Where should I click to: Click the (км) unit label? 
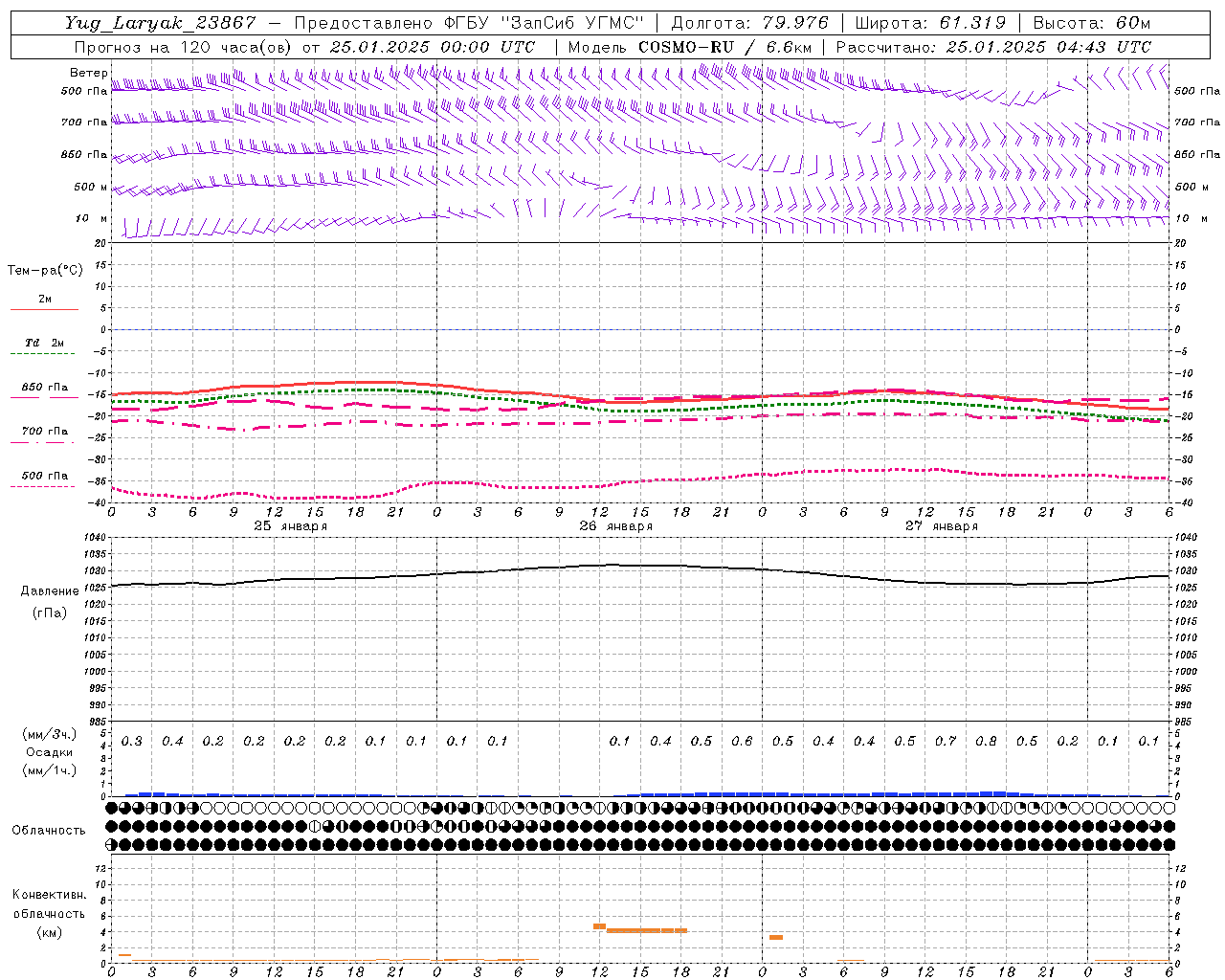pos(49,931)
